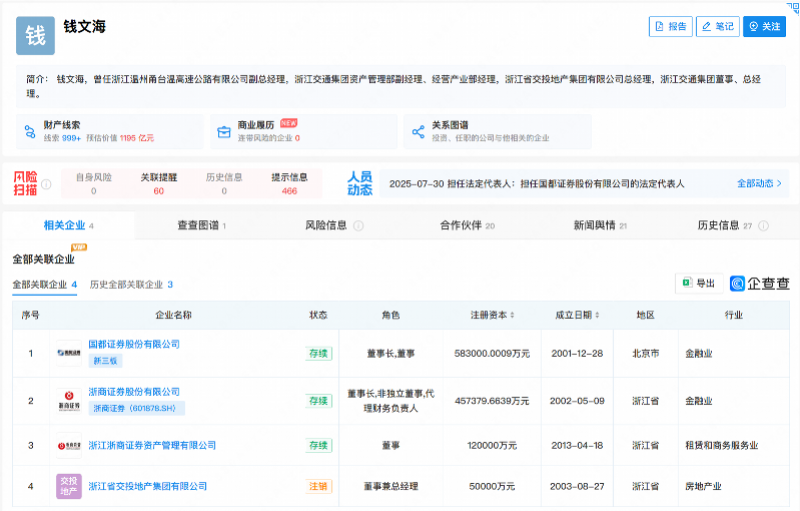This screenshot has width=800, height=511.
Task: Sort table by 注册资本 column
Action: 513,315
